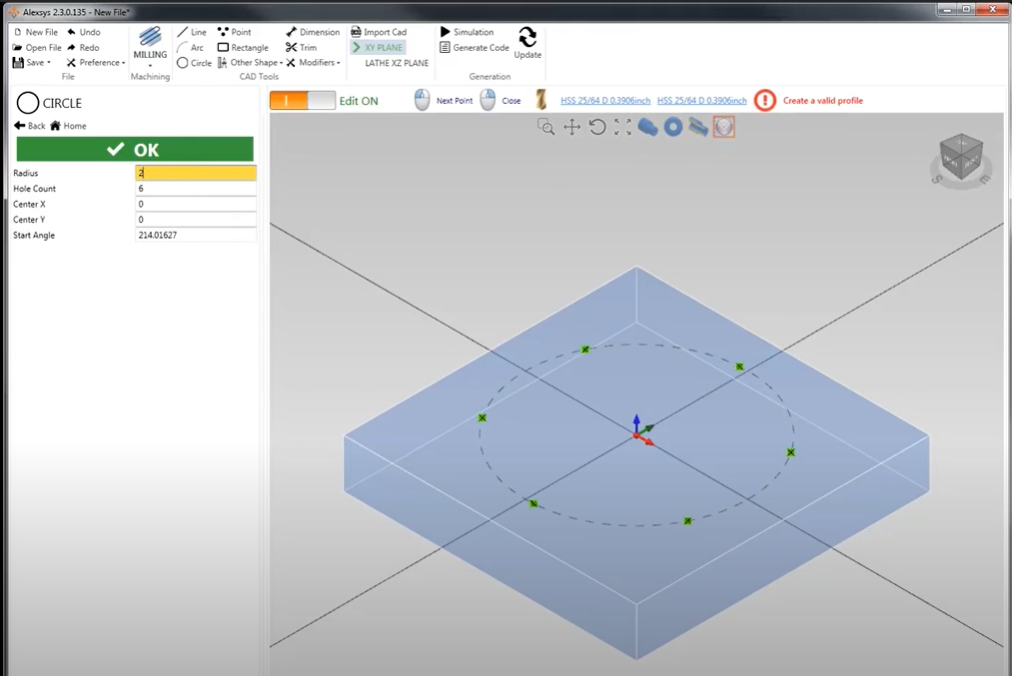
Task: Click the New File button
Action: [x=36, y=32]
